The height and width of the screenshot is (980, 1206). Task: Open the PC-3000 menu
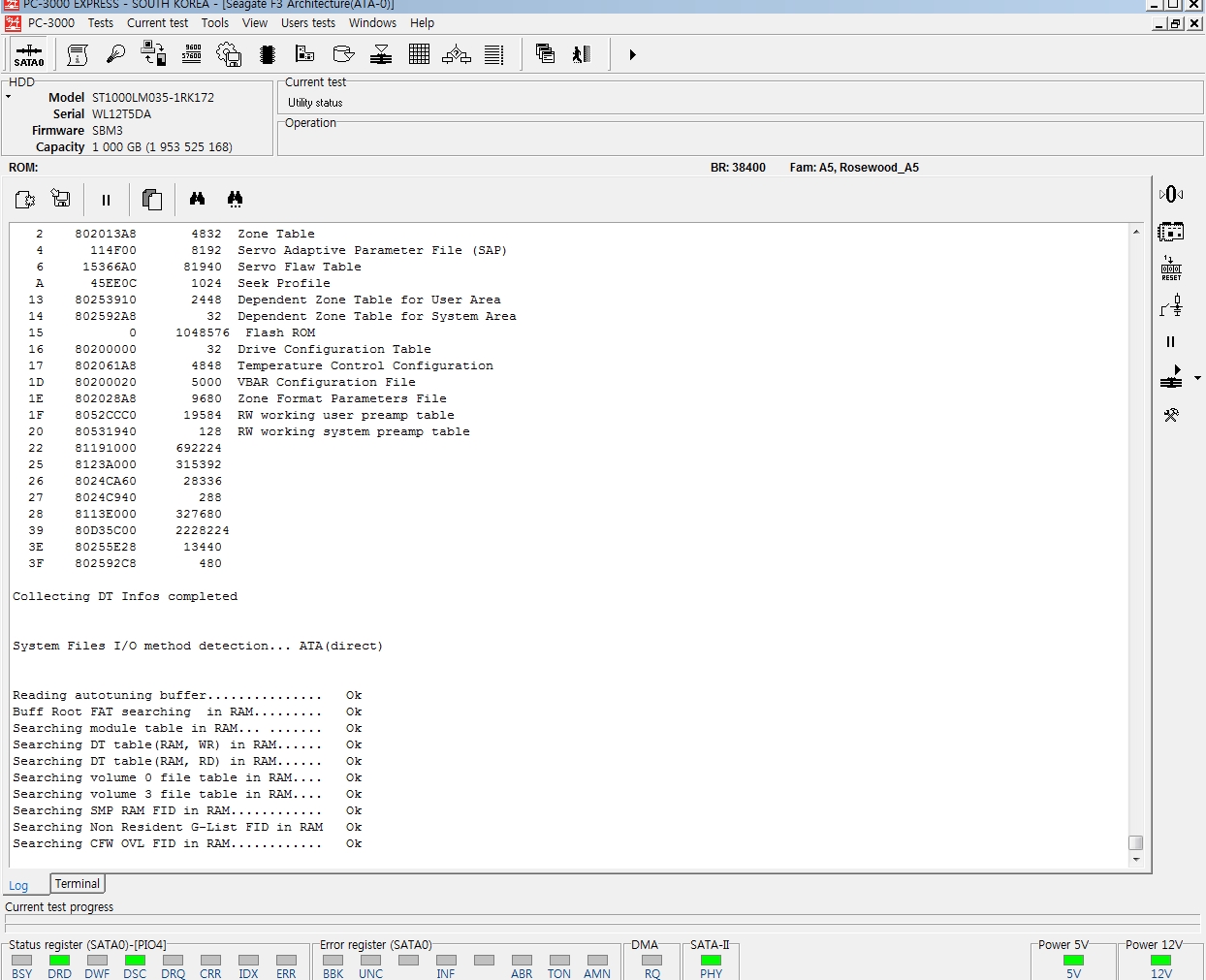pos(50,23)
